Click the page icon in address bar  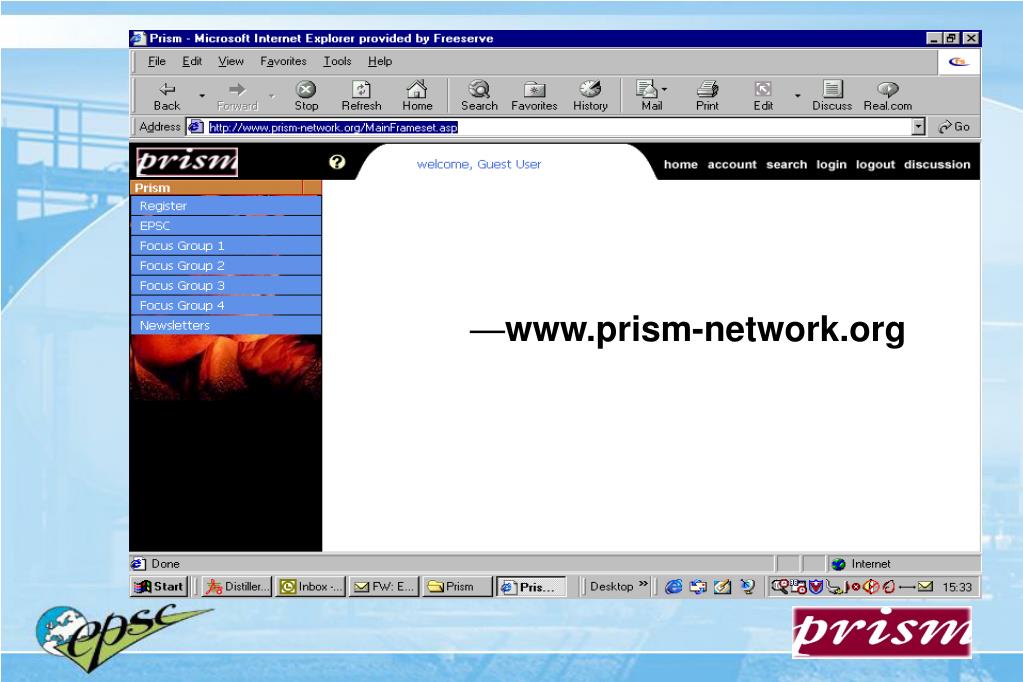195,127
